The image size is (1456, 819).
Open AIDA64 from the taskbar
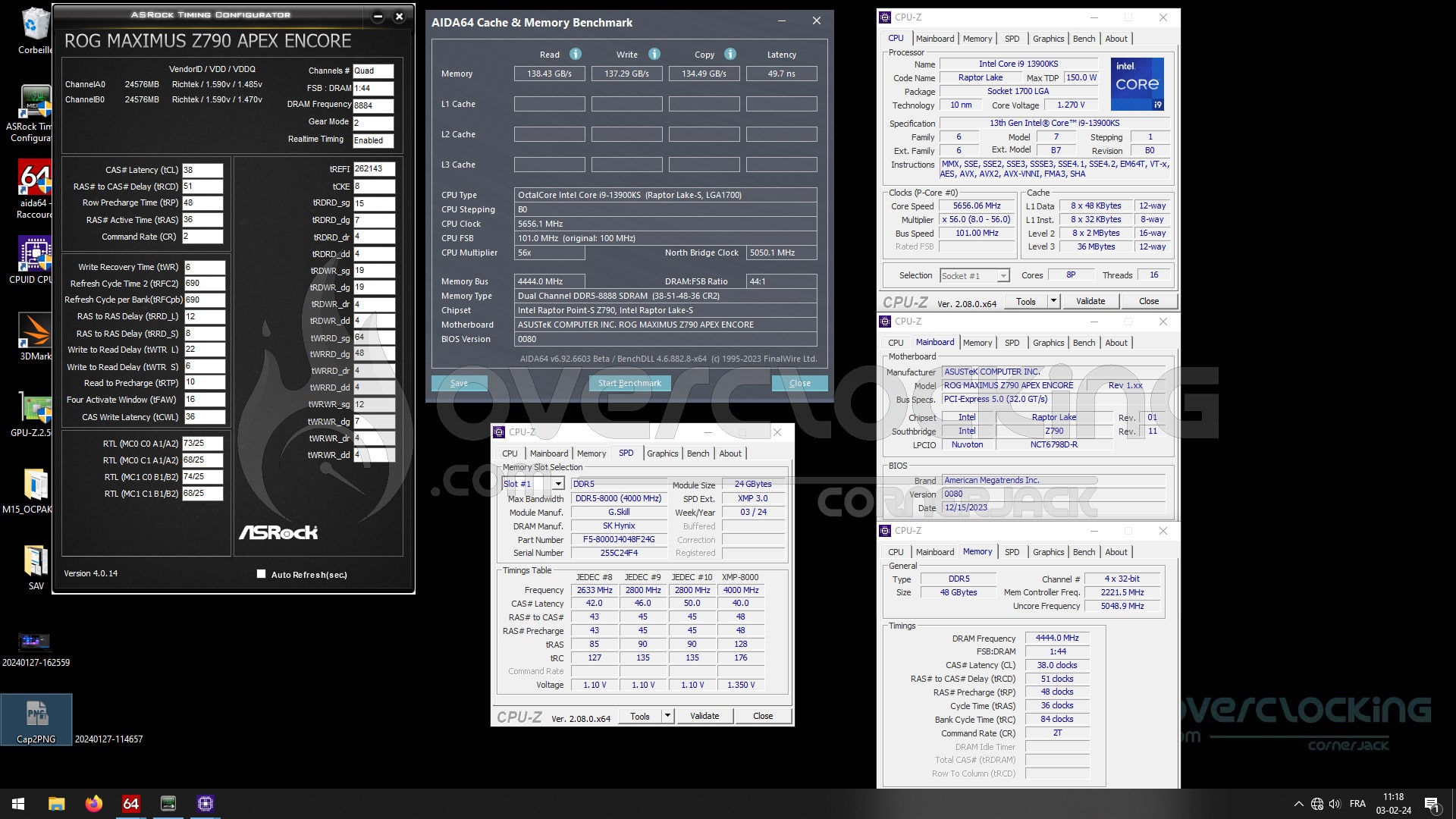130,803
